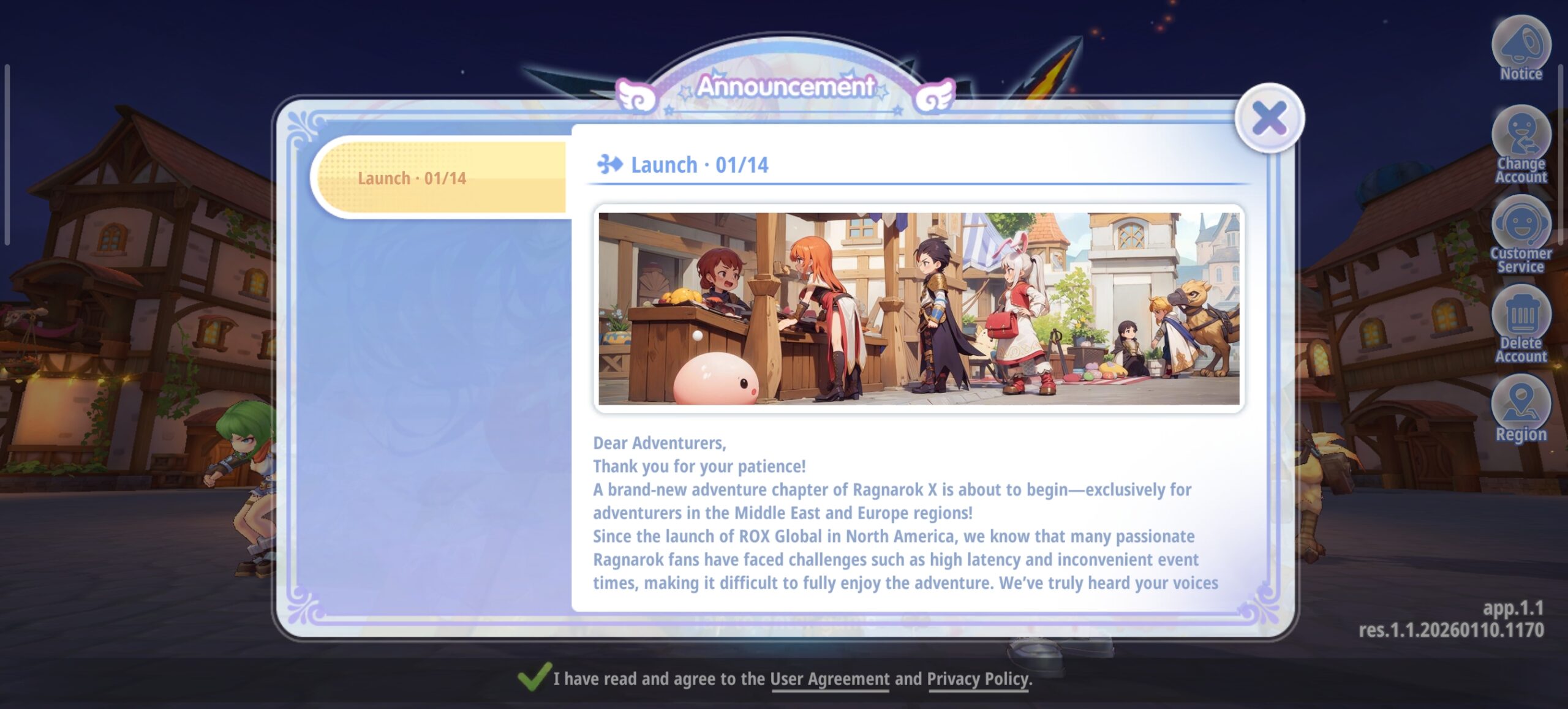Toggle the agreement green checkmark
Viewport: 1568px width, 709px height.
pyautogui.click(x=533, y=677)
